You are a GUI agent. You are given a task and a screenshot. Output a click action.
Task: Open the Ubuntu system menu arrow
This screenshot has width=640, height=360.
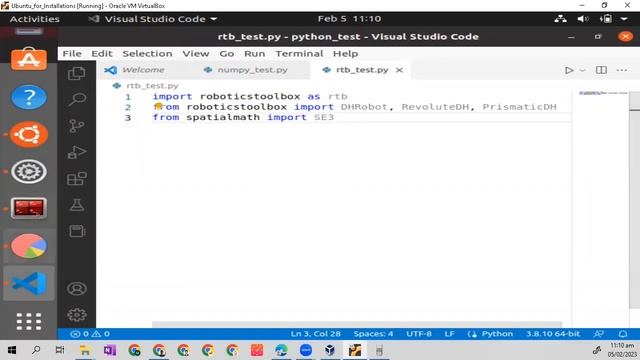click(x=624, y=19)
